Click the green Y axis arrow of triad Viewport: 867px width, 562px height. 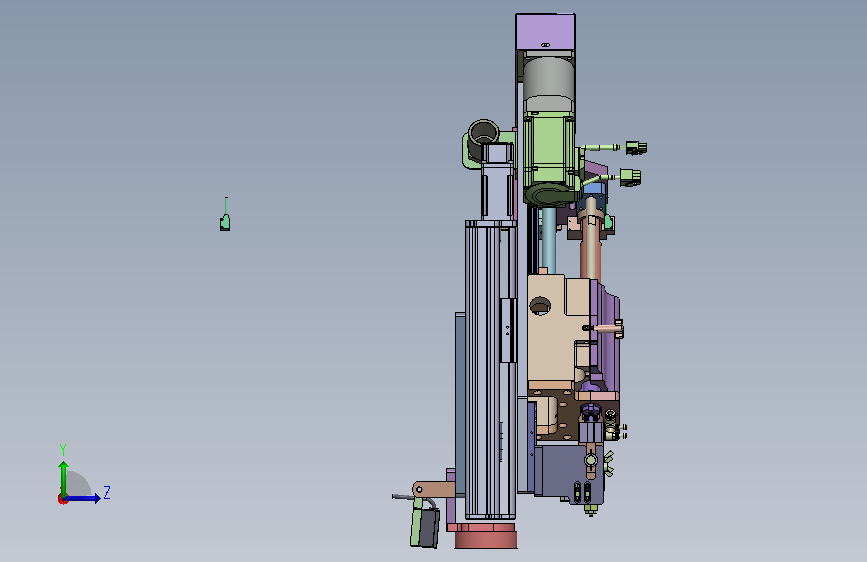(x=64, y=479)
